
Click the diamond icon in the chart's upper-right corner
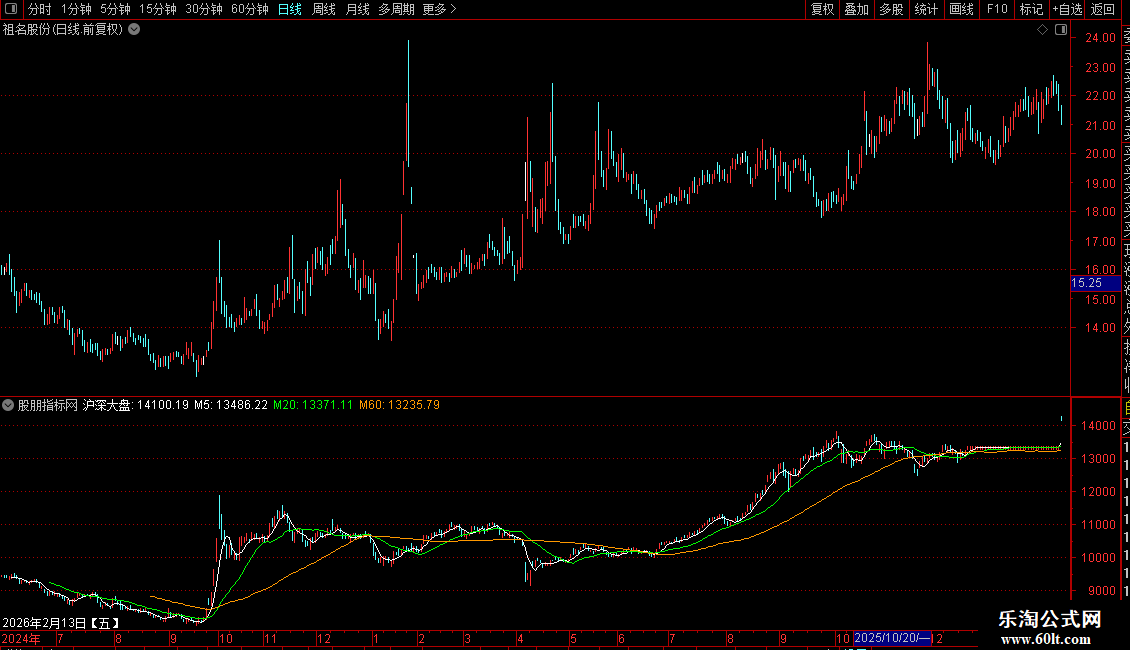click(1042, 30)
